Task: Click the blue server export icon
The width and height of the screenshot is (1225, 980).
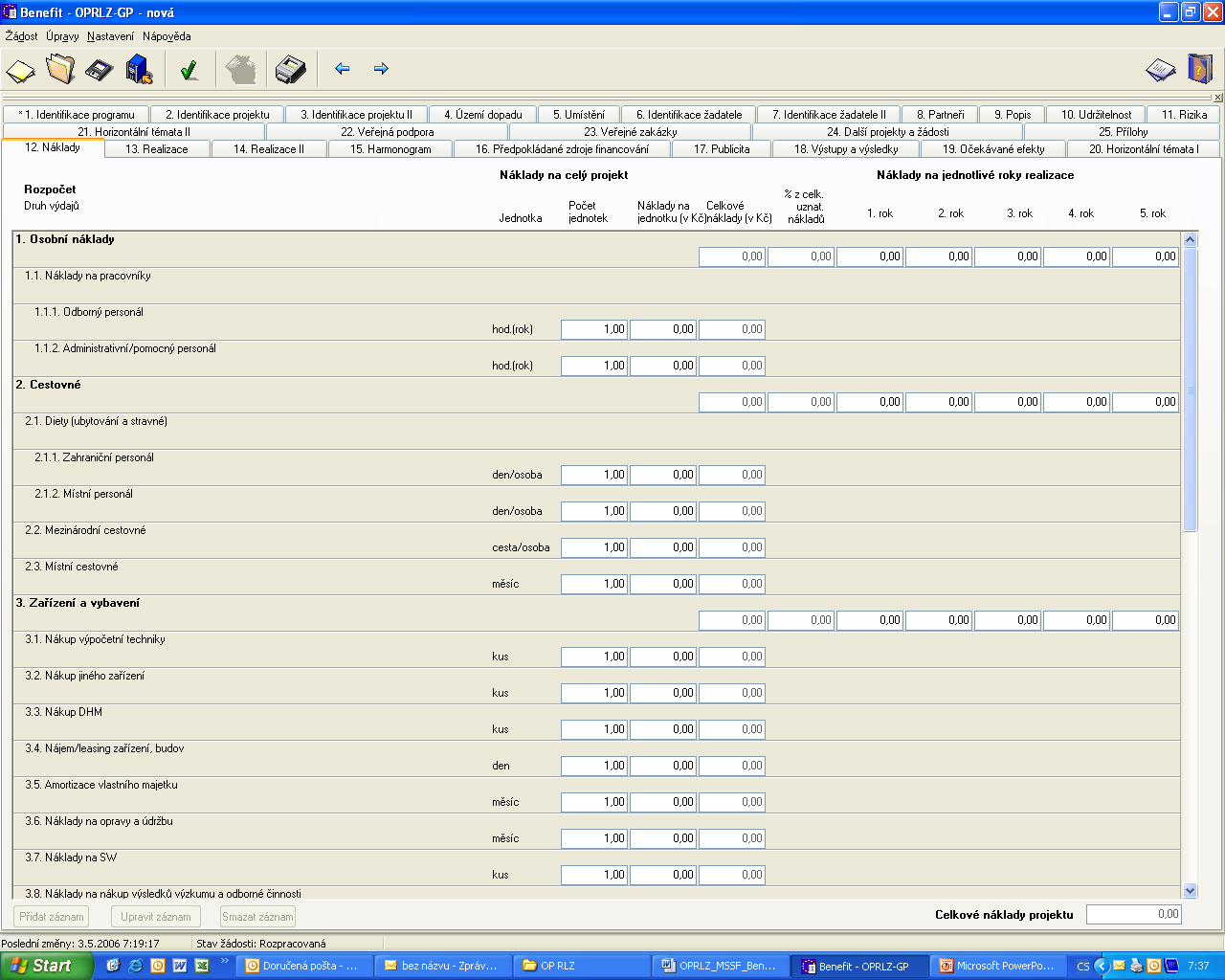Action: [x=140, y=69]
